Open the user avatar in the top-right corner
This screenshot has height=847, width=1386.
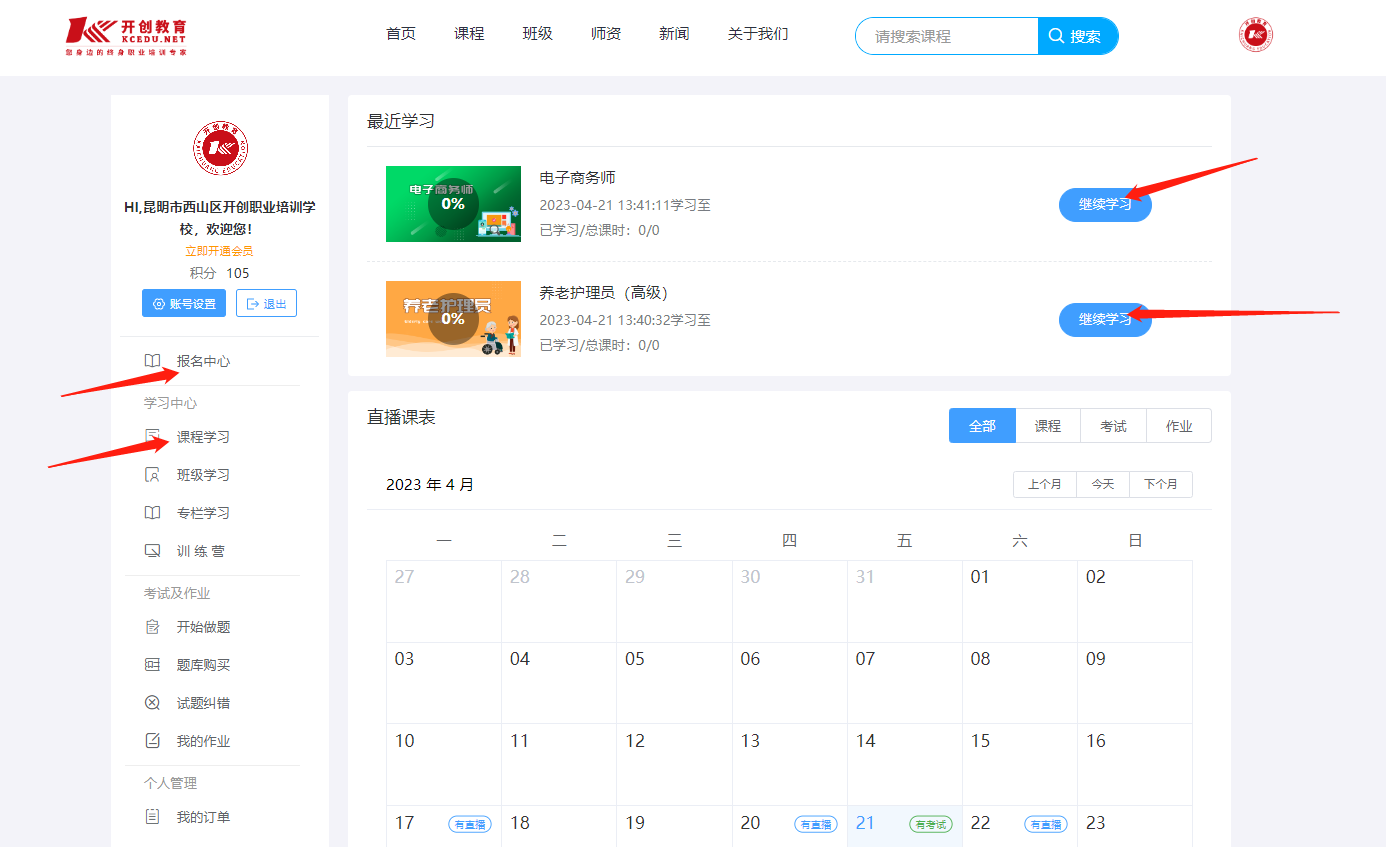click(1254, 35)
